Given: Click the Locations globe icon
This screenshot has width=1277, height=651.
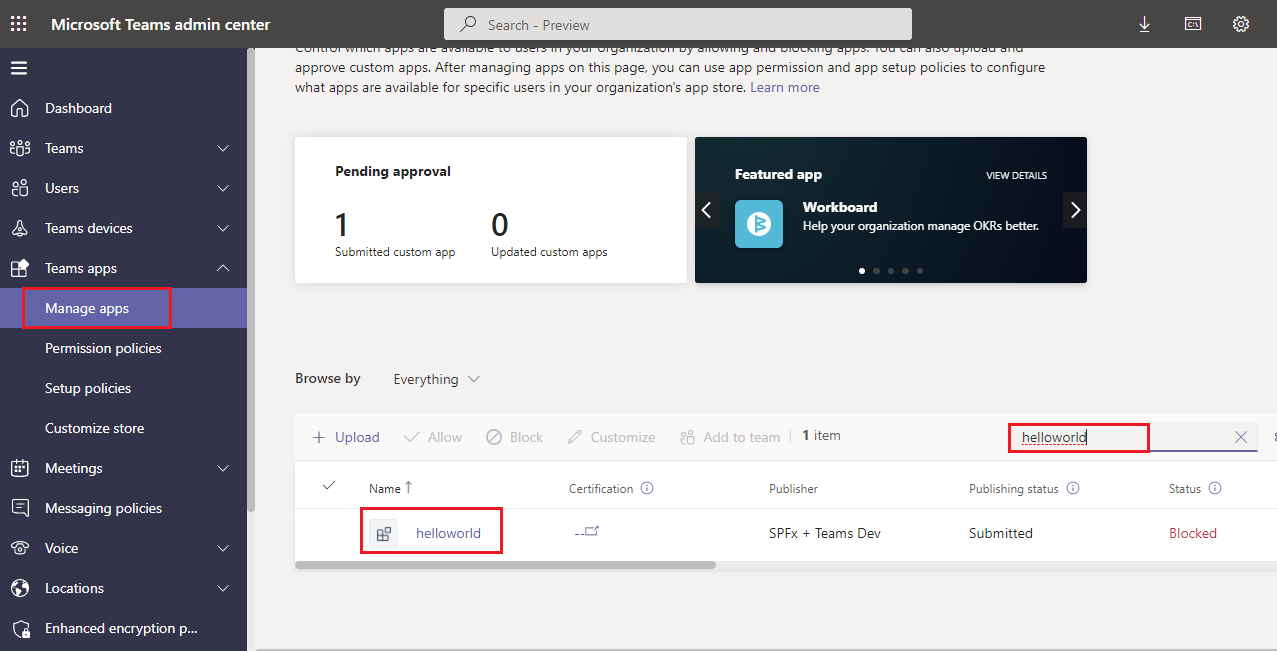Looking at the screenshot, I should [20, 588].
